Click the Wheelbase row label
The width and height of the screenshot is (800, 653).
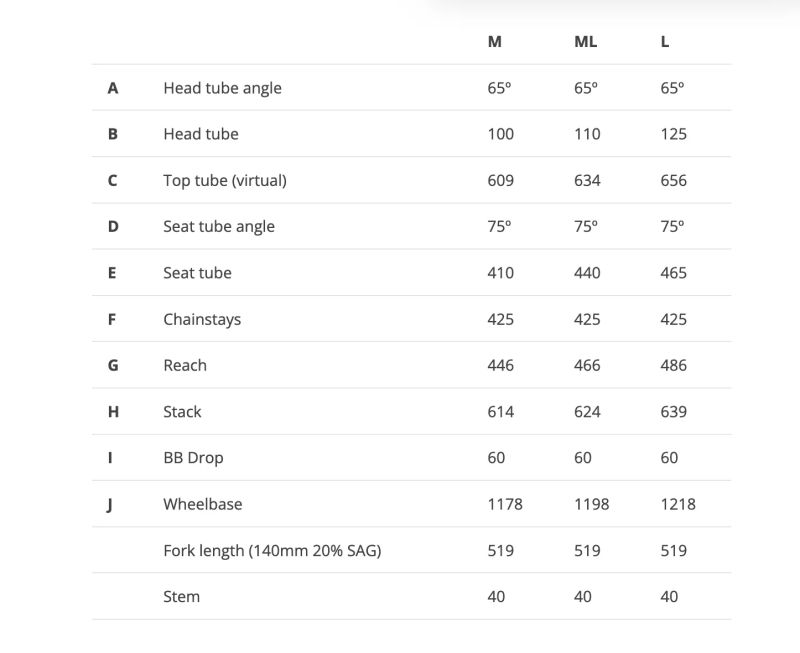203,504
